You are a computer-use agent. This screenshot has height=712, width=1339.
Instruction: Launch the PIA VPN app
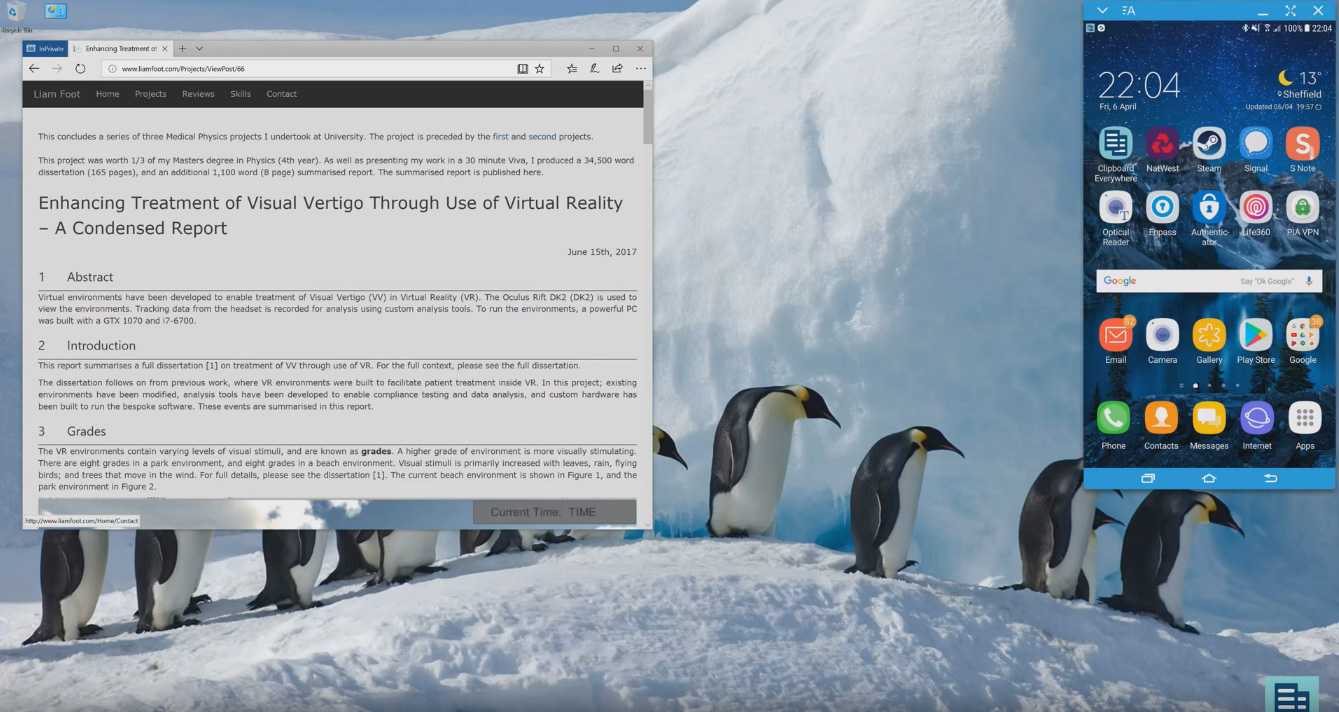[x=1302, y=207]
